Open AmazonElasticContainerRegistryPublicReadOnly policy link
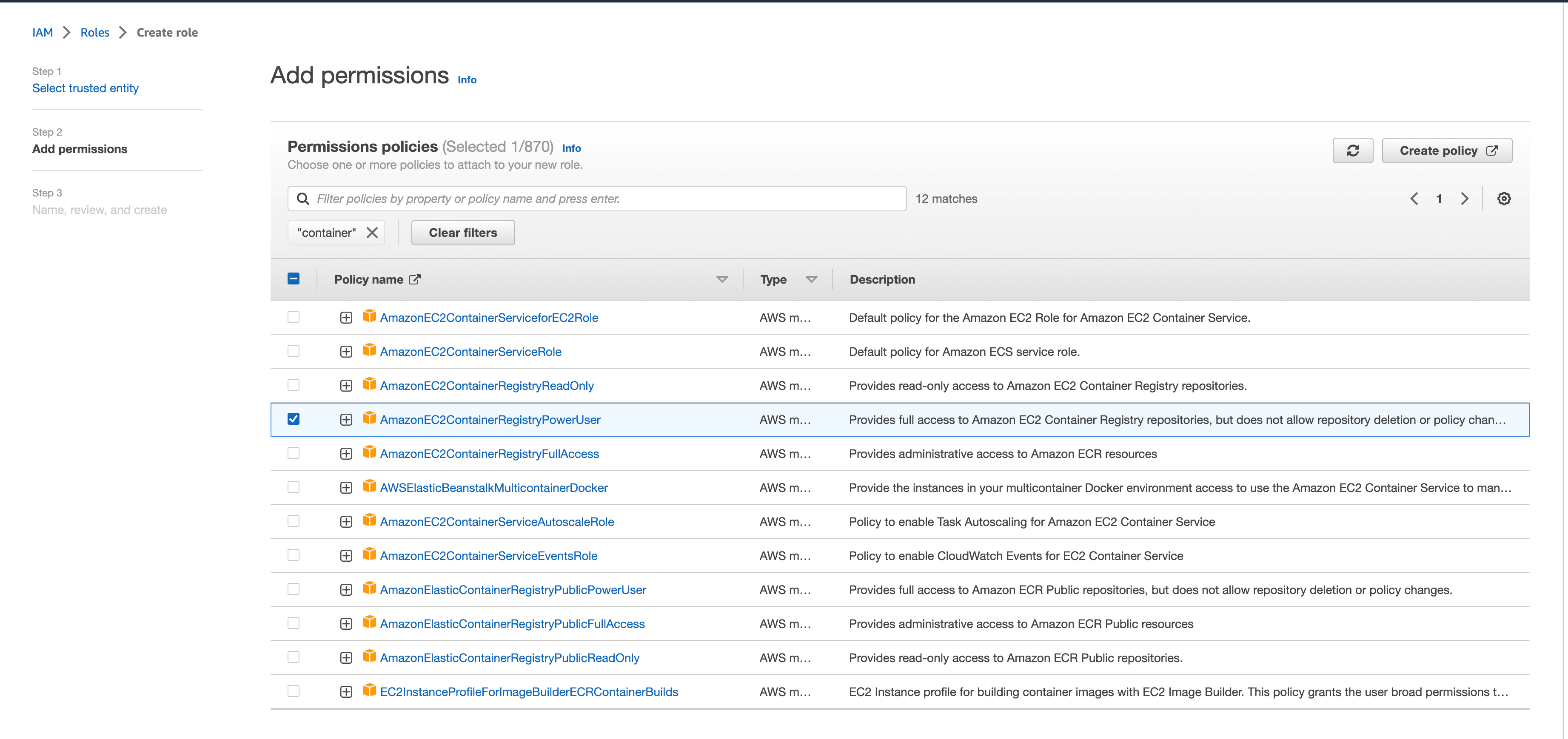The height and width of the screenshot is (739, 1568). click(x=510, y=658)
